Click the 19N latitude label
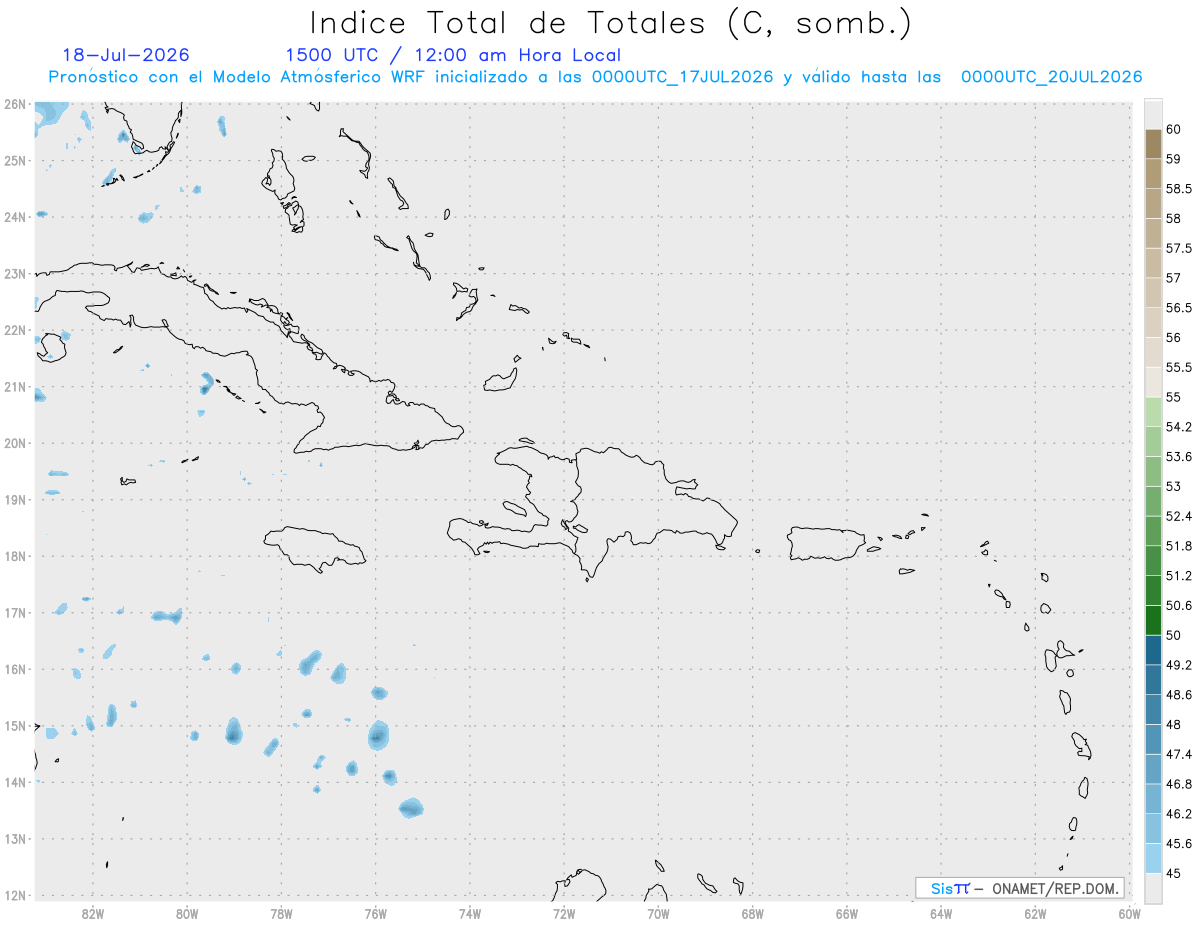The height and width of the screenshot is (927, 1200). pos(15,500)
